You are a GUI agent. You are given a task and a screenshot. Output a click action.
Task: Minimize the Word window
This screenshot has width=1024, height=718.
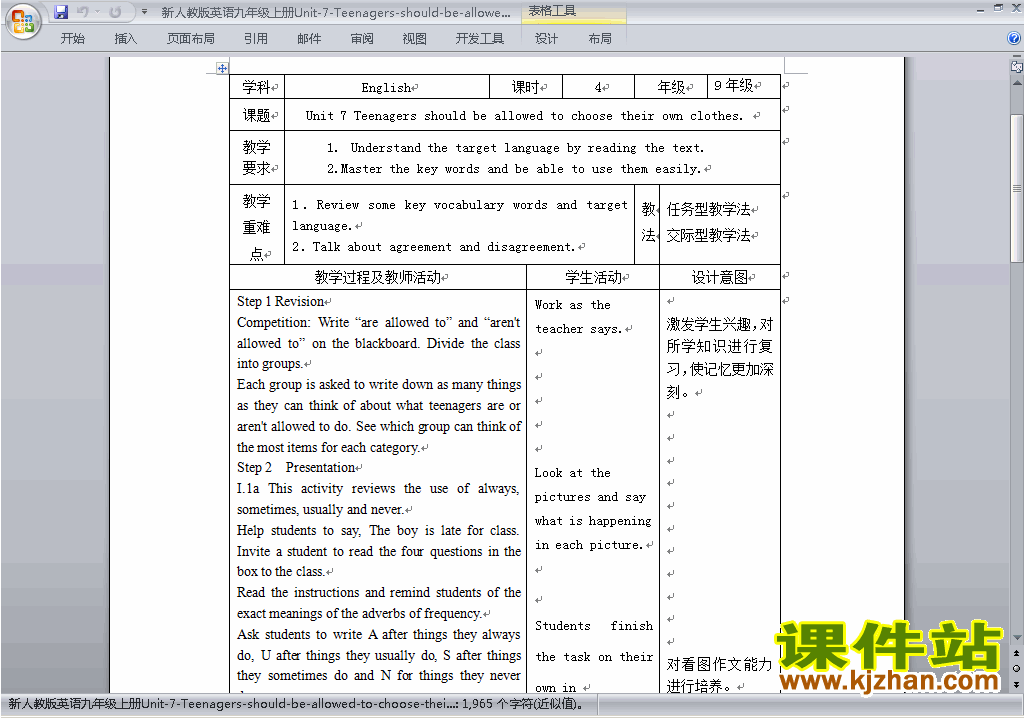980,10
